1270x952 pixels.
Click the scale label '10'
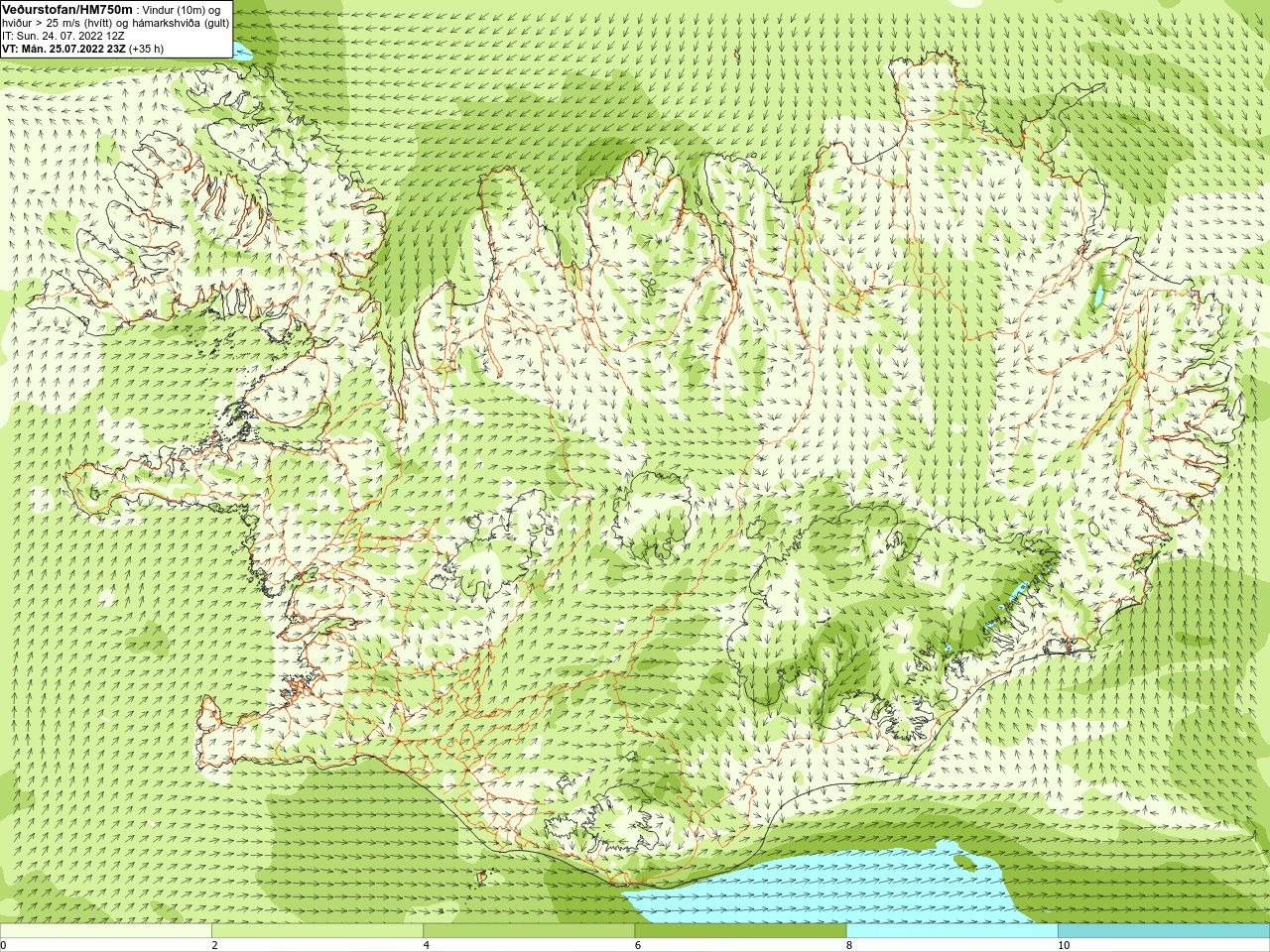(1064, 945)
